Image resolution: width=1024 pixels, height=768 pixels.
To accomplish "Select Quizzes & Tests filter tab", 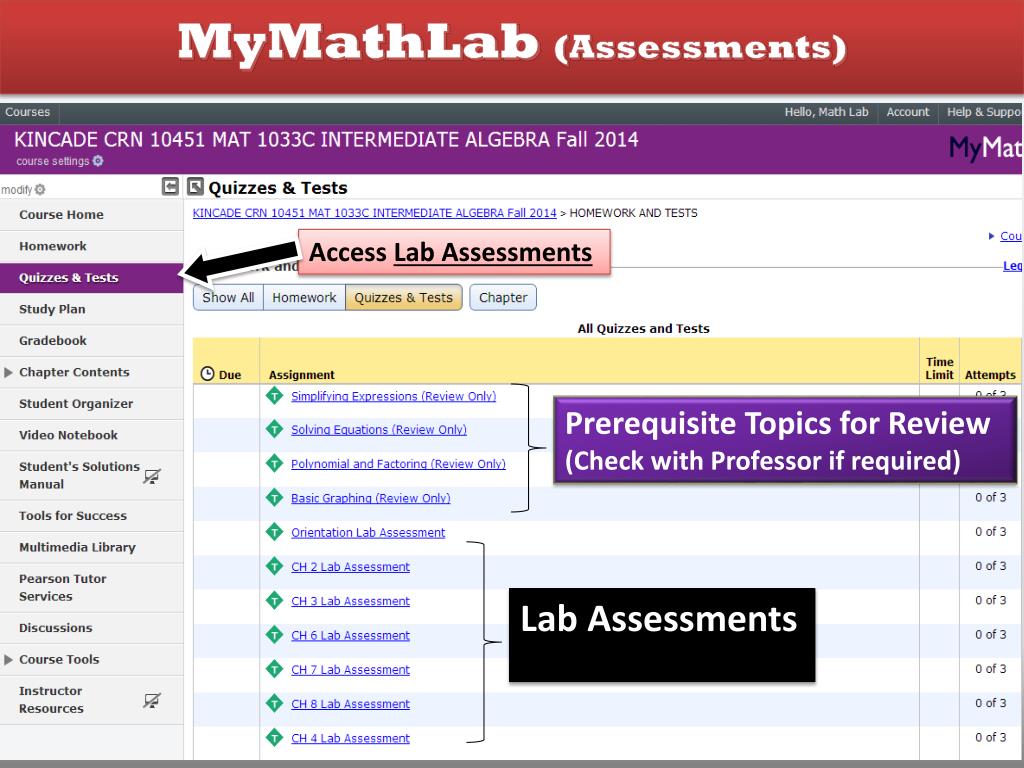I will pyautogui.click(x=404, y=297).
